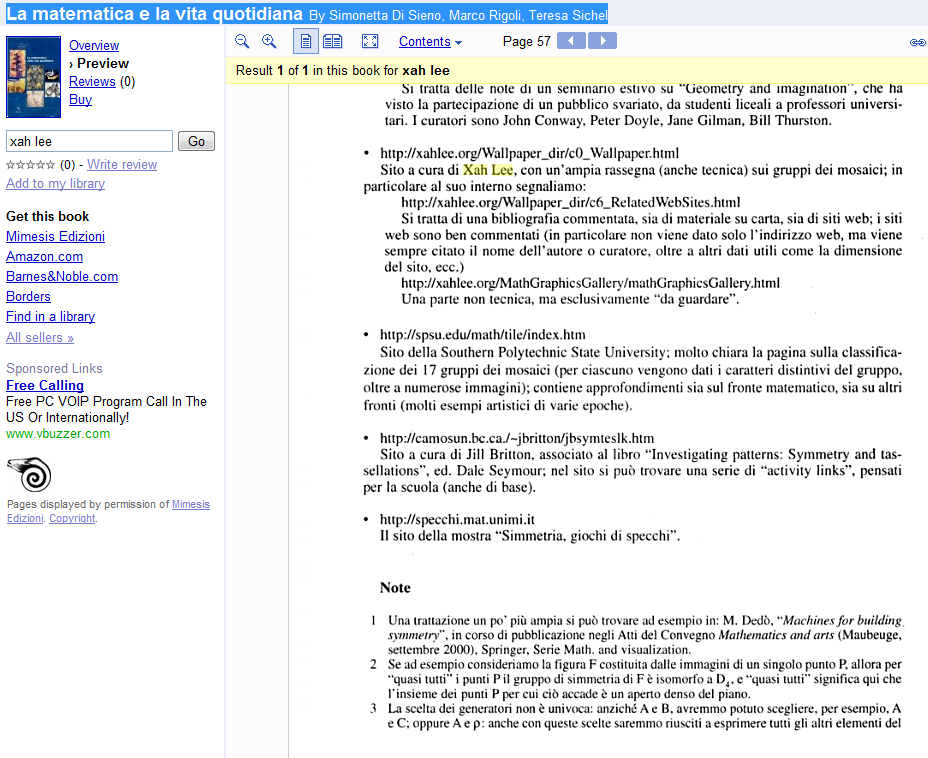This screenshot has height=758, width=928.
Task: Expand the All sellers list
Action: click(x=40, y=337)
